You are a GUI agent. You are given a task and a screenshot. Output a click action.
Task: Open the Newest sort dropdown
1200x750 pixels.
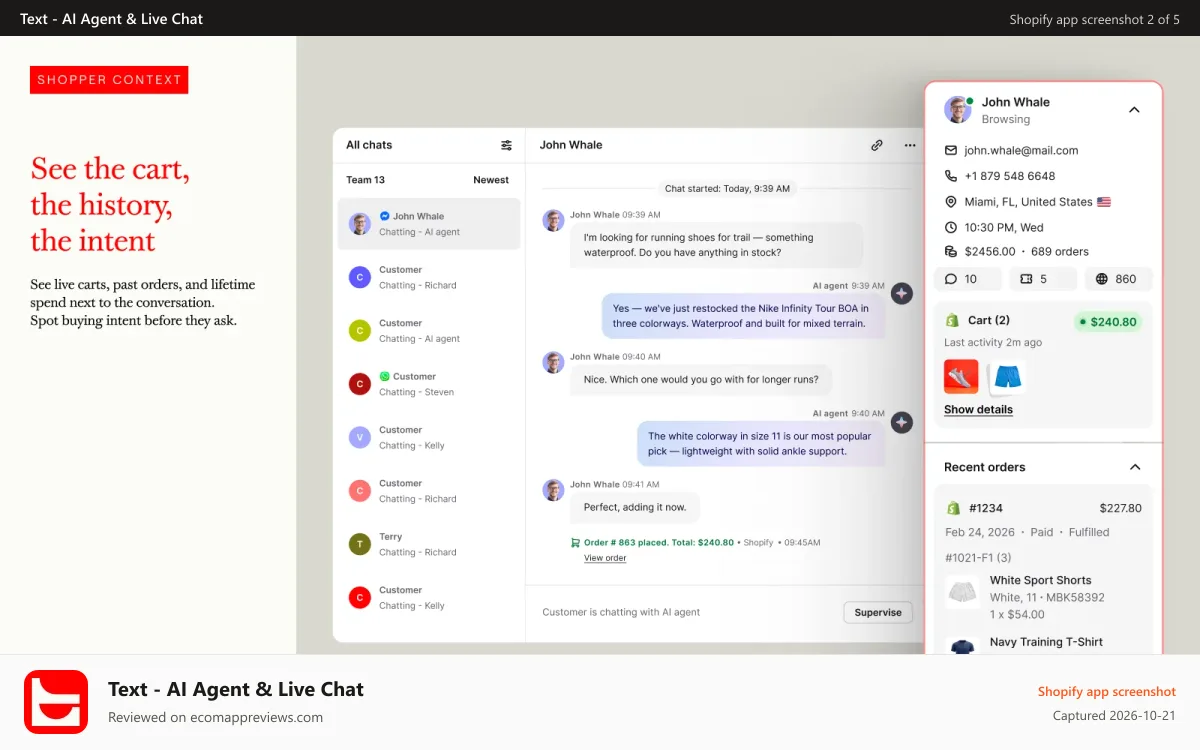pos(491,180)
